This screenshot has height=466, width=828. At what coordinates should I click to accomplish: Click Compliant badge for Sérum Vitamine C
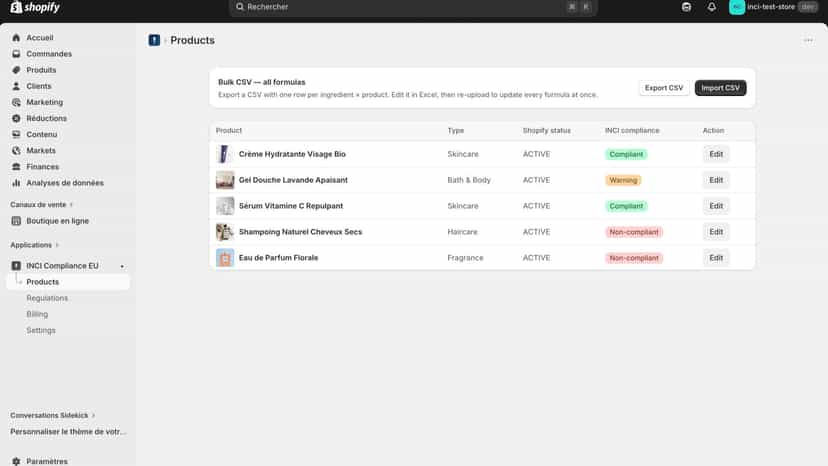626,206
